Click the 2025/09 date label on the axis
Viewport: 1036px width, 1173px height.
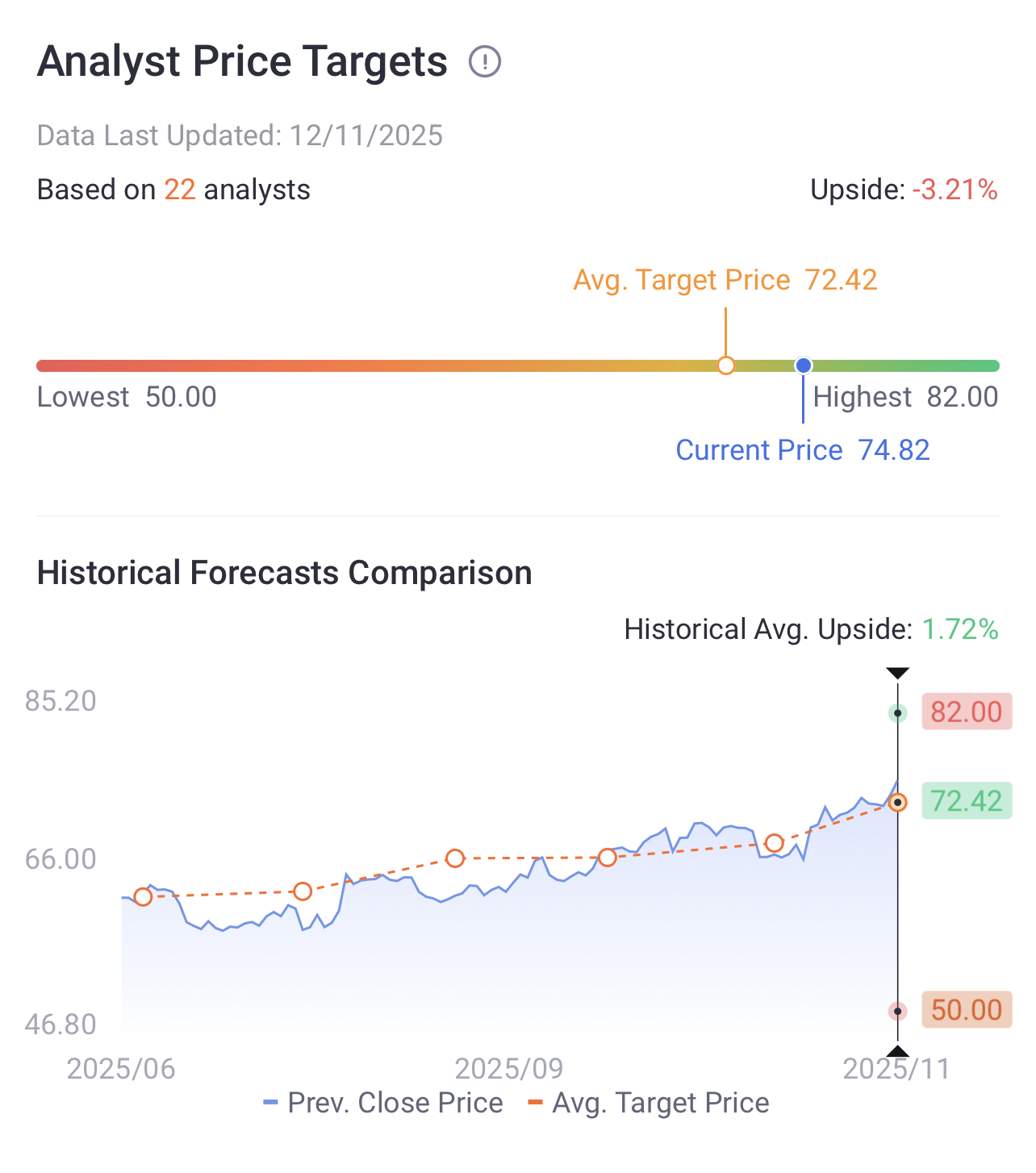tap(509, 1069)
